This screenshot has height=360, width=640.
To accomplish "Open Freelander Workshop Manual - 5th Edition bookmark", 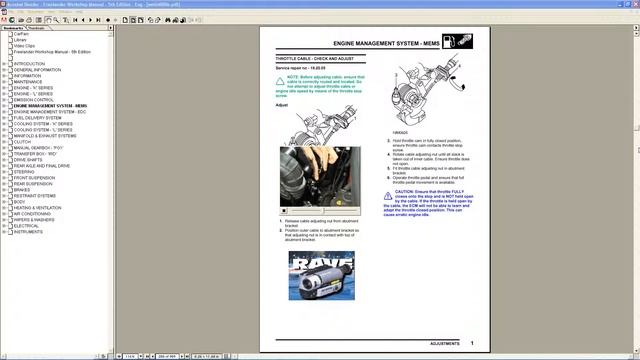I will tap(52, 52).
